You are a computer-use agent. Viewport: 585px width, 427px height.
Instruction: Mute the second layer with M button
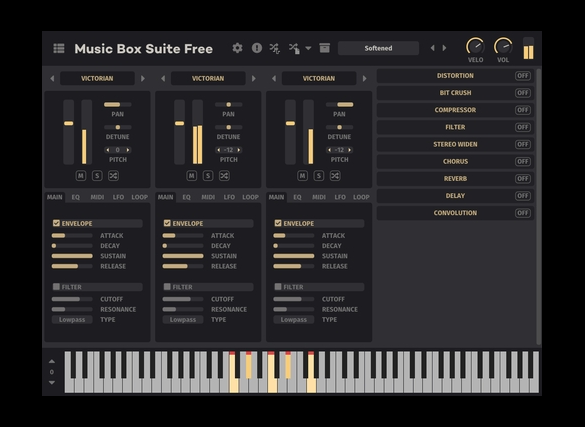point(191,176)
